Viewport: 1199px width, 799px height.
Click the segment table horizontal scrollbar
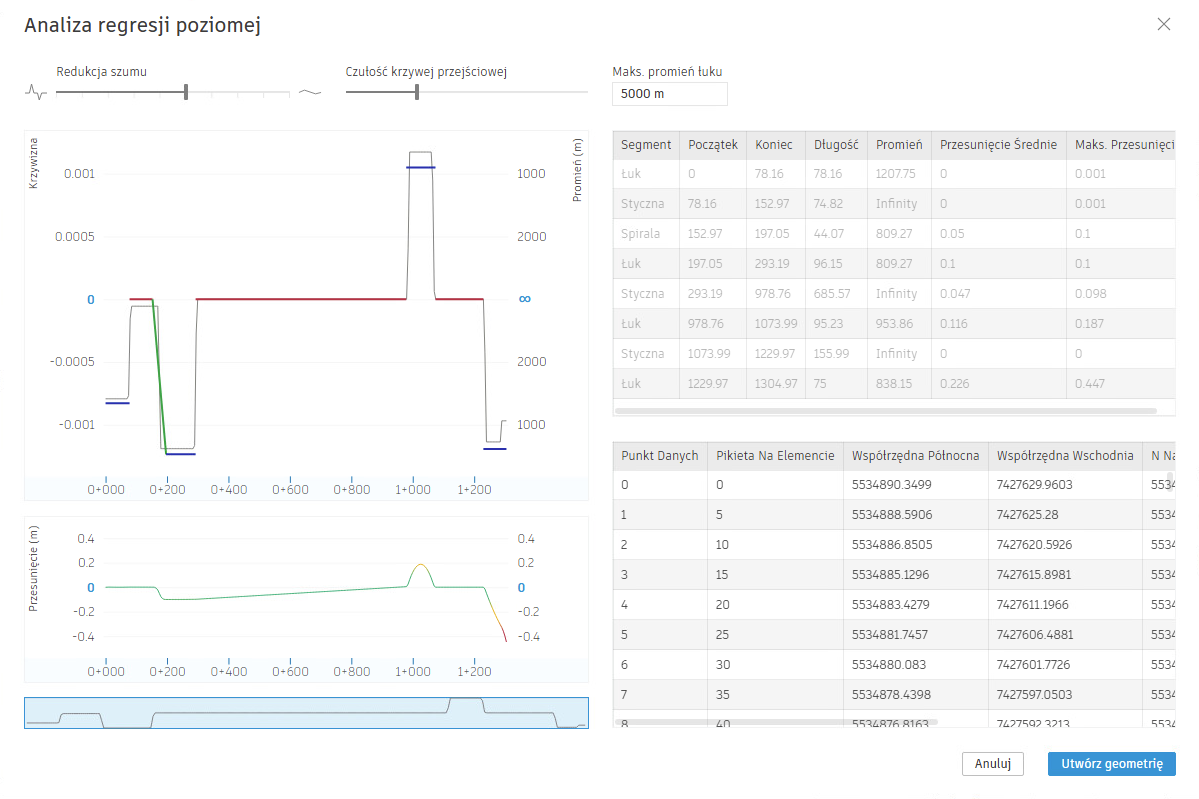pyautogui.click(x=885, y=411)
